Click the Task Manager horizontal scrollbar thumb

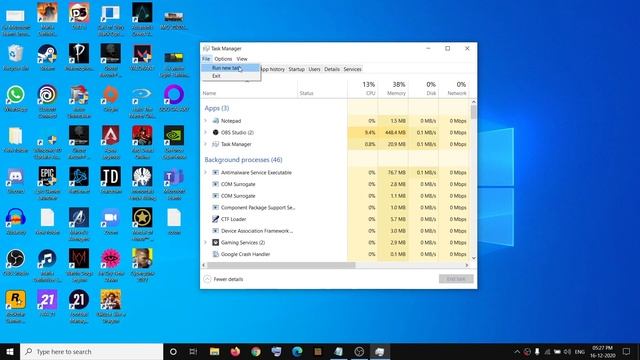(281, 265)
